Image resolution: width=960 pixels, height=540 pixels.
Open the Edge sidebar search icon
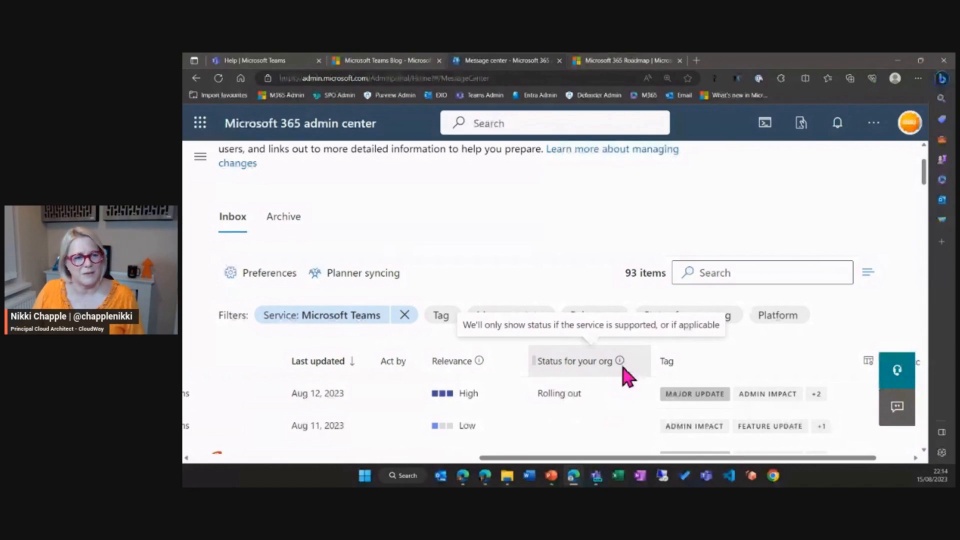pos(942,99)
